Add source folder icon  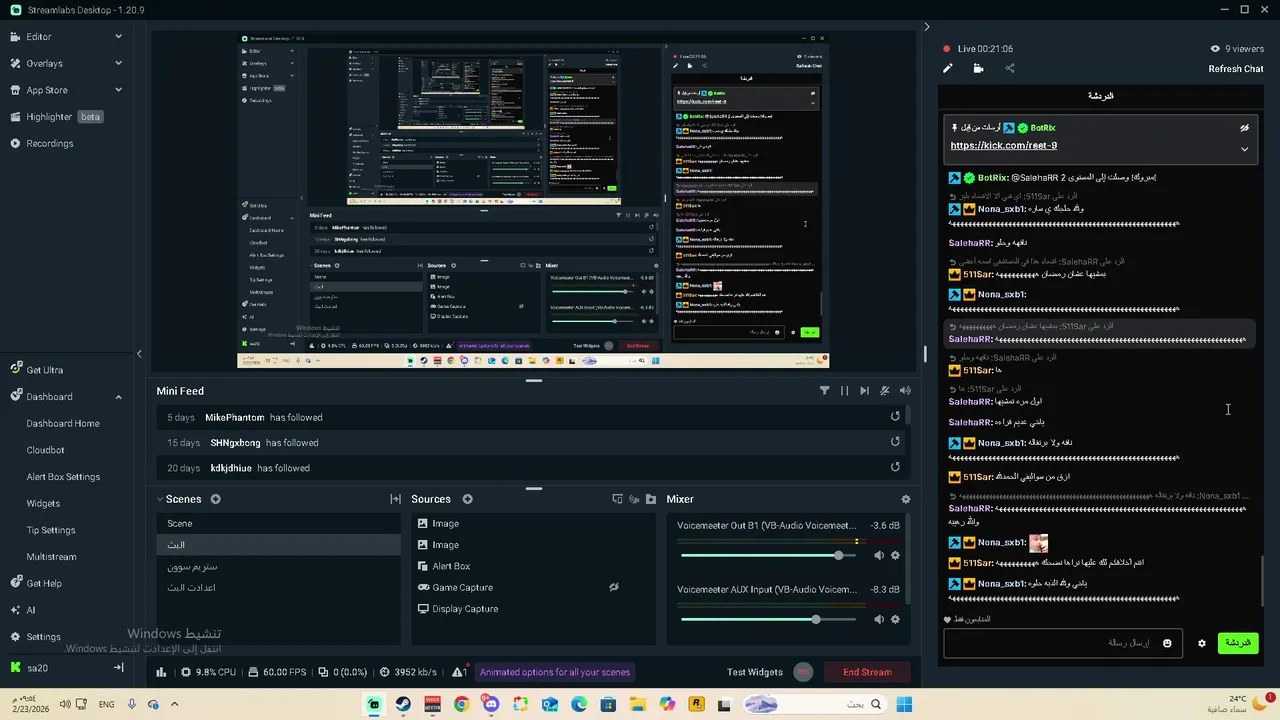click(x=651, y=499)
